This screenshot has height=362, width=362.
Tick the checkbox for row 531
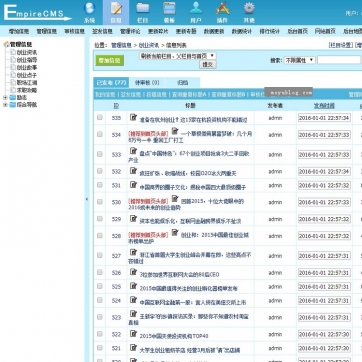100,185
